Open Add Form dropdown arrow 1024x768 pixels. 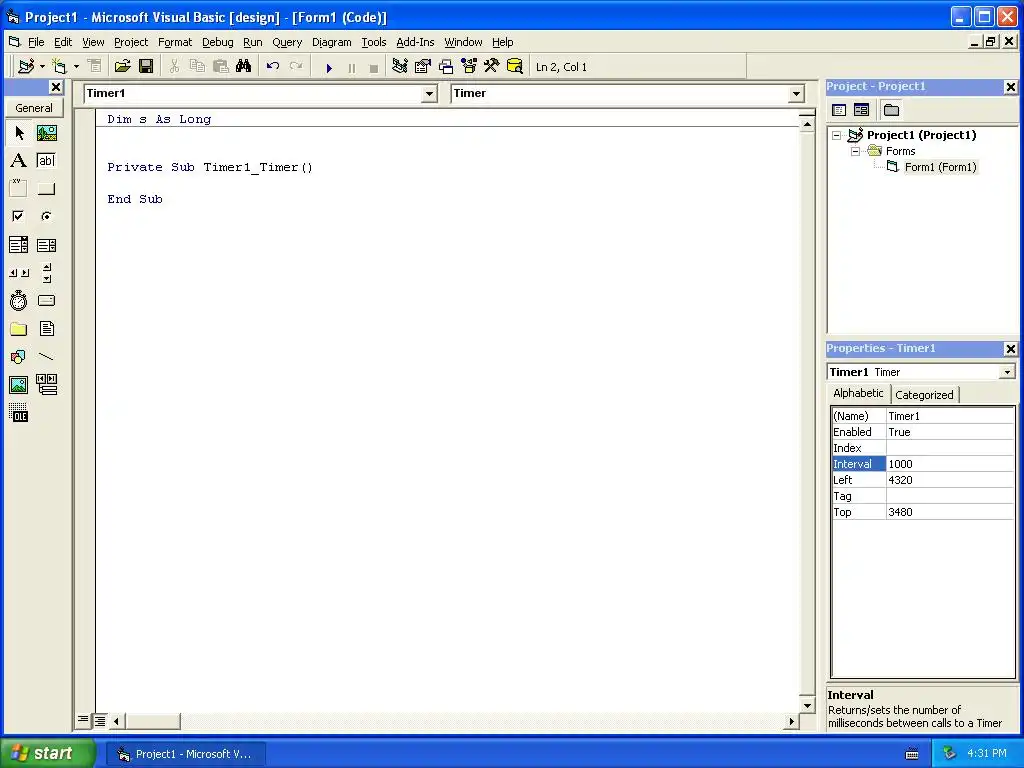pyautogui.click(x=76, y=66)
